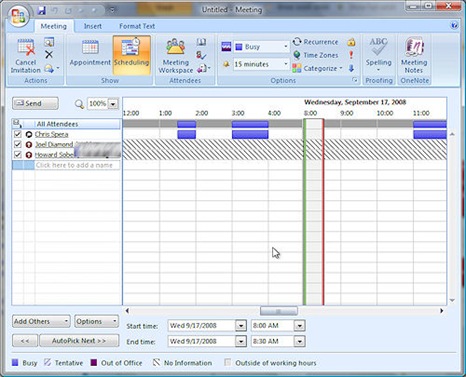This screenshot has width=466, height=377.
Task: Open the Options dropdown button
Action: coord(96,321)
